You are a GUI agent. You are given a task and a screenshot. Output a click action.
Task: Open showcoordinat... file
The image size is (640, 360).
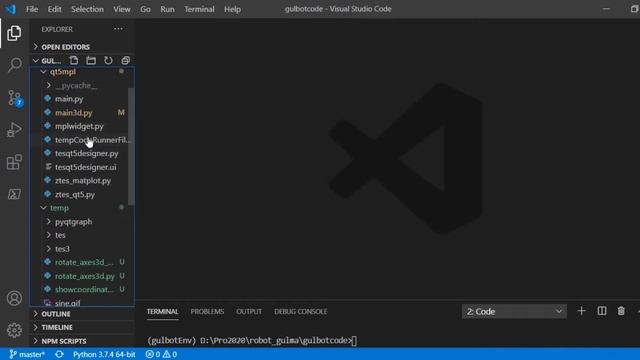coord(82,289)
